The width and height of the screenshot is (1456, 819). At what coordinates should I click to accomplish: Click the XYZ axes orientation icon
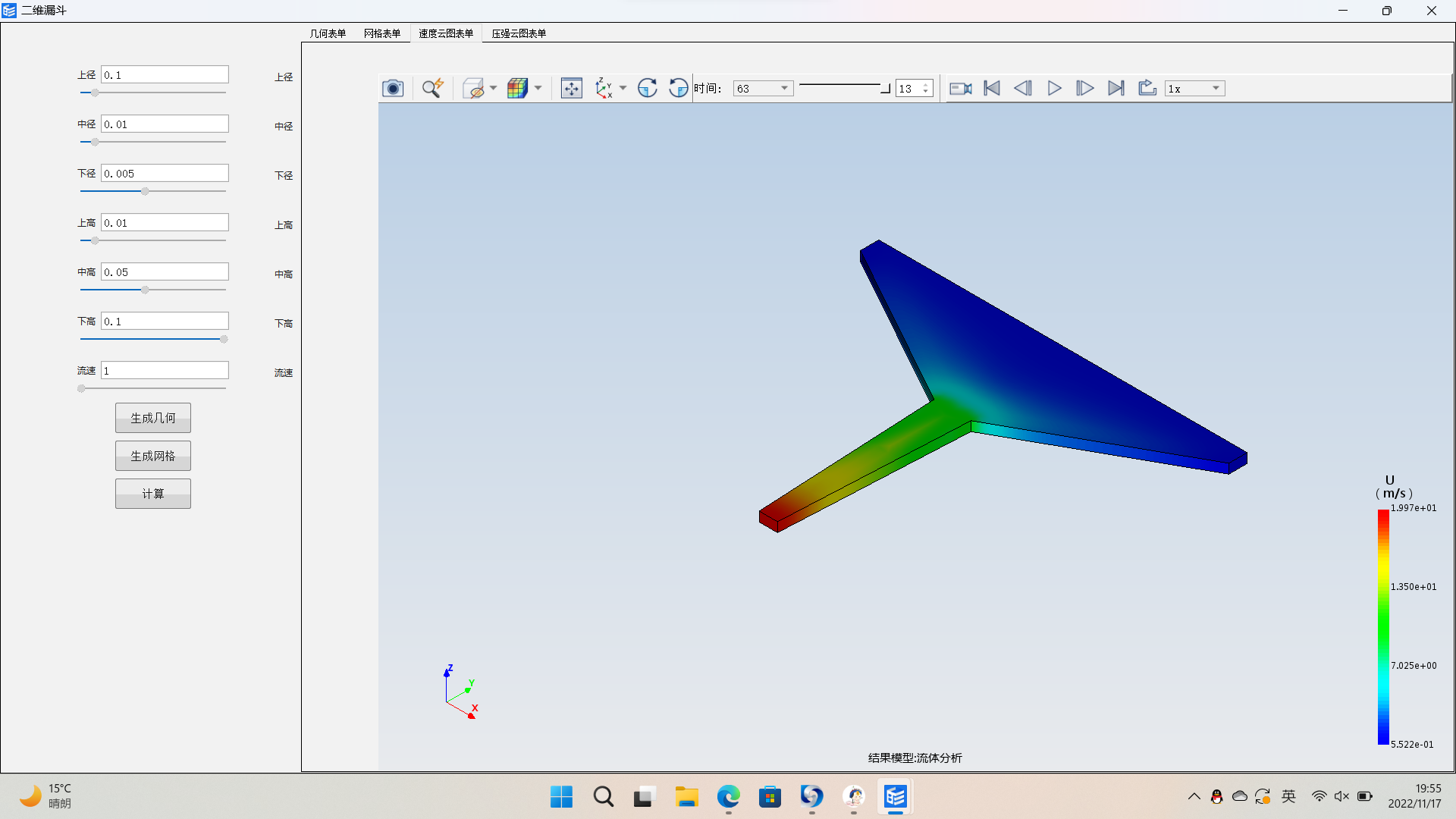pyautogui.click(x=604, y=88)
